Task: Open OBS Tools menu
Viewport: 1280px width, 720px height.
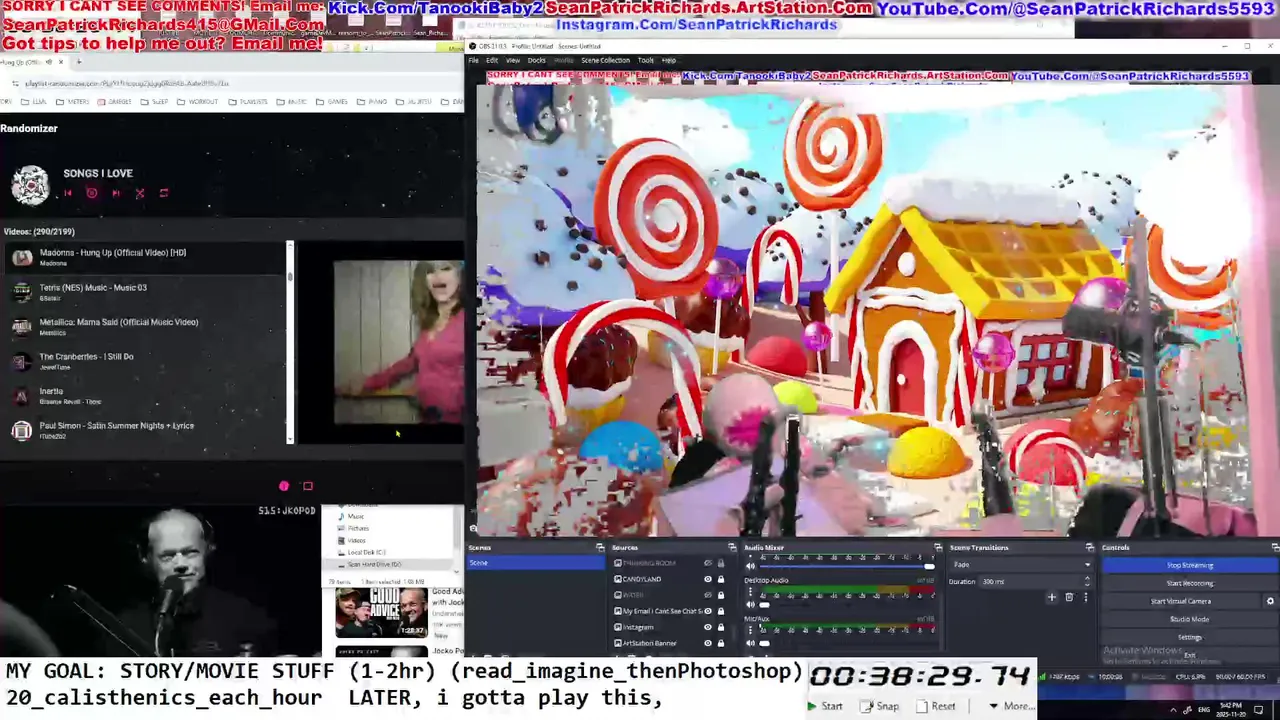Action: pos(646,60)
